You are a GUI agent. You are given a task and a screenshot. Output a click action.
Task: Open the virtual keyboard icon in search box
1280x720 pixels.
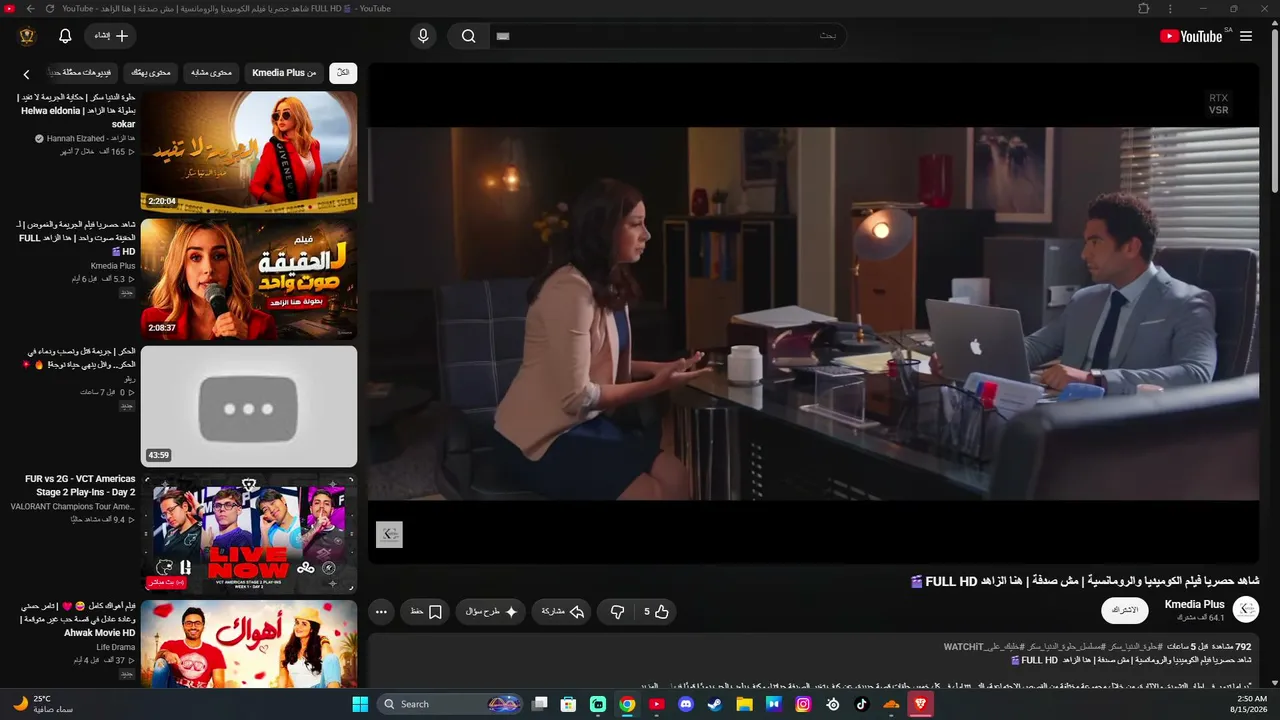point(503,36)
